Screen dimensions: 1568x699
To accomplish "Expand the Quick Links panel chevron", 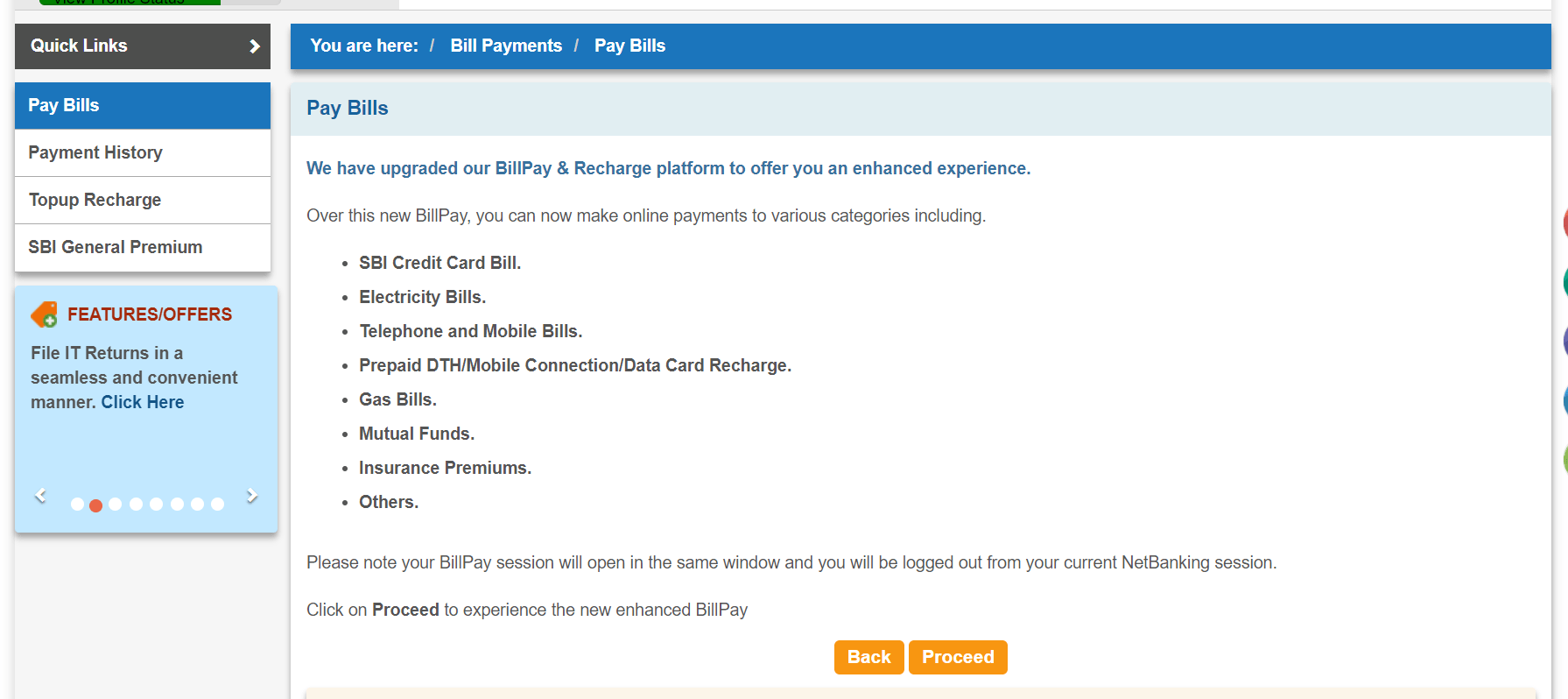I will pos(254,46).
